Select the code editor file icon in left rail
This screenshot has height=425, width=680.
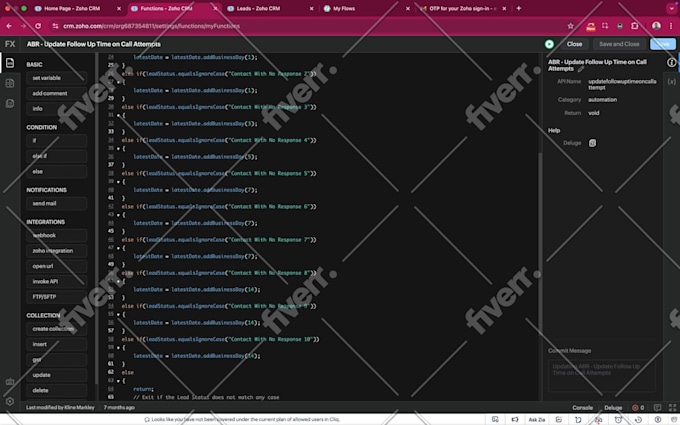point(10,63)
